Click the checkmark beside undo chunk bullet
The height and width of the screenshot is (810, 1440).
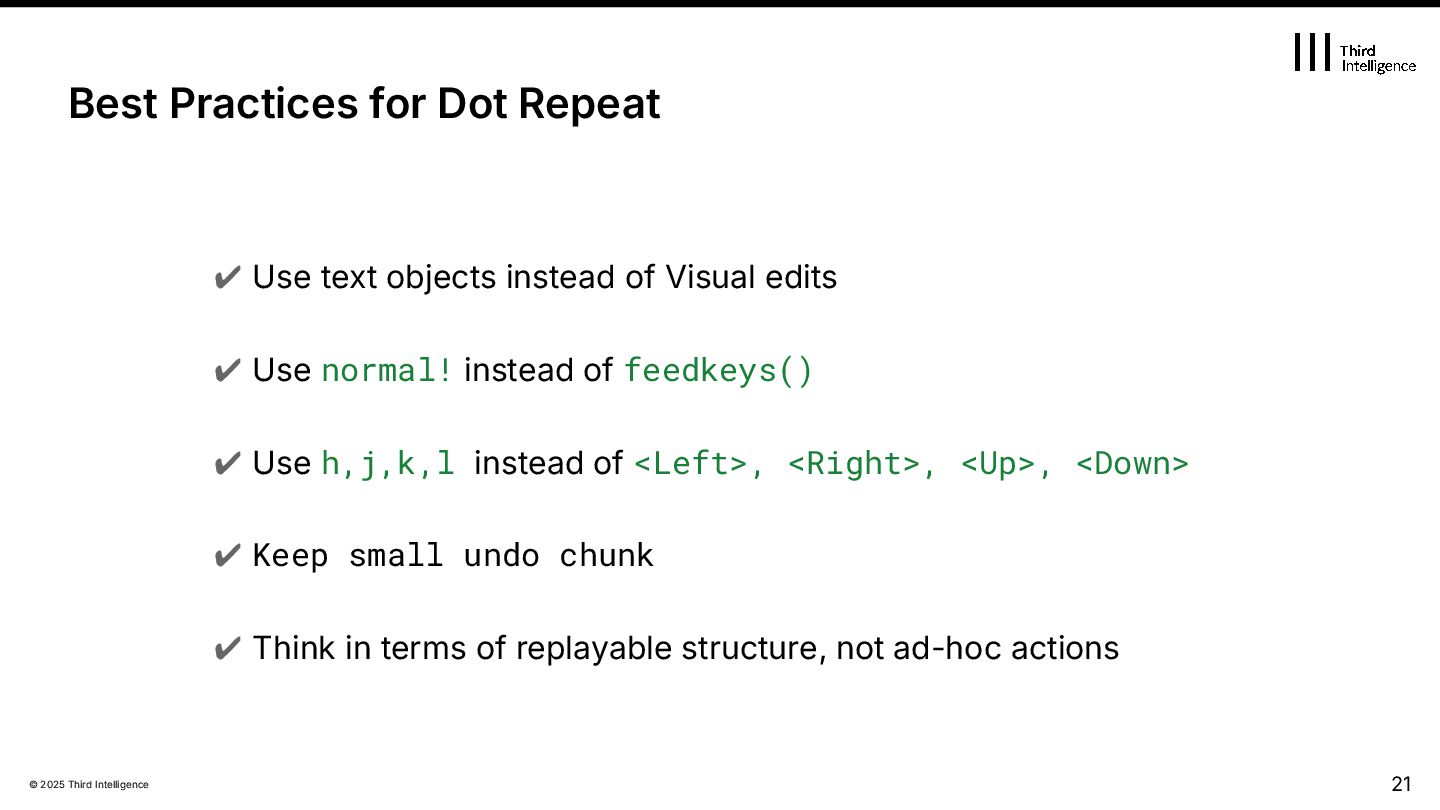(227, 556)
